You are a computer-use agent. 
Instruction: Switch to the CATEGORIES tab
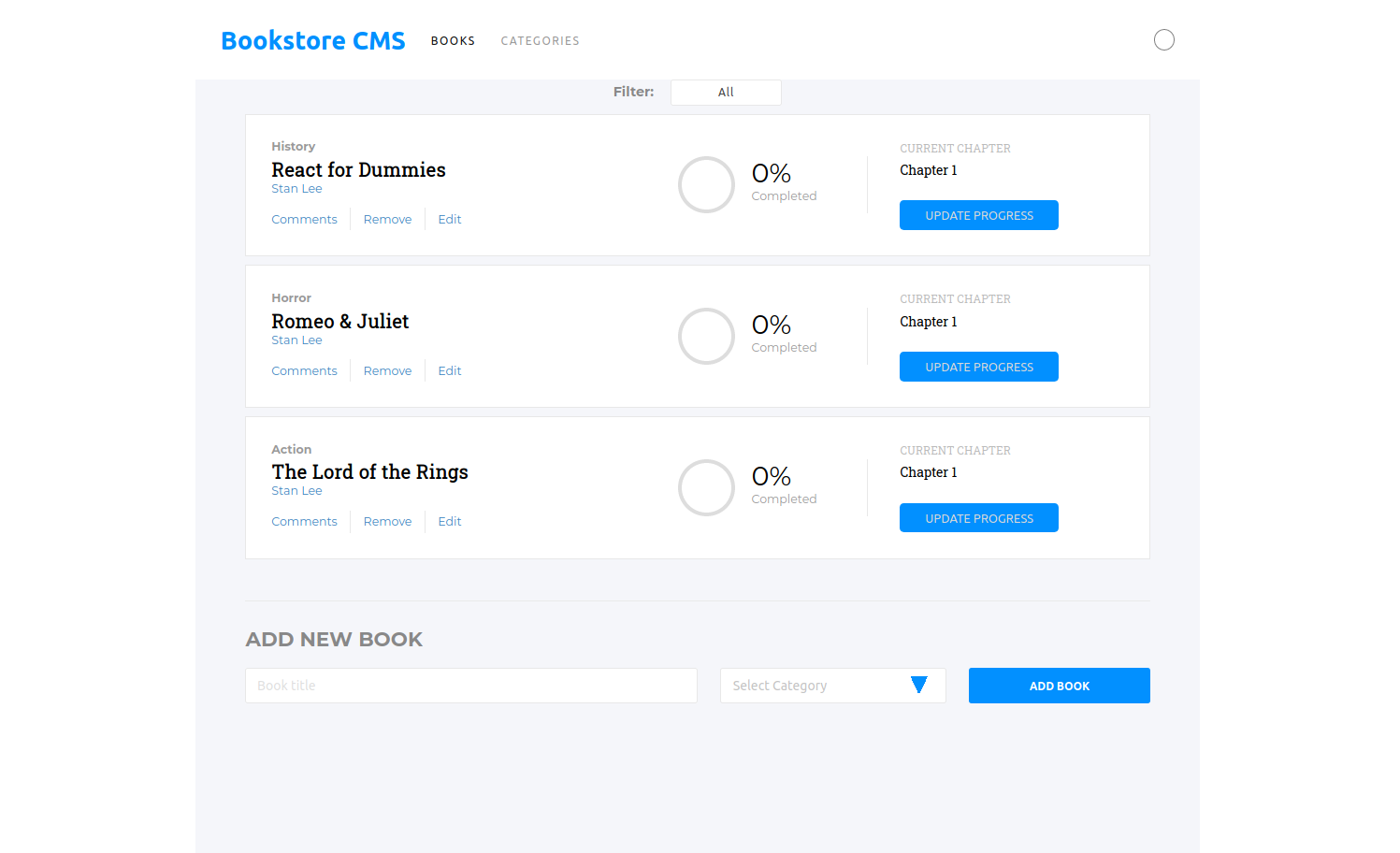(540, 40)
